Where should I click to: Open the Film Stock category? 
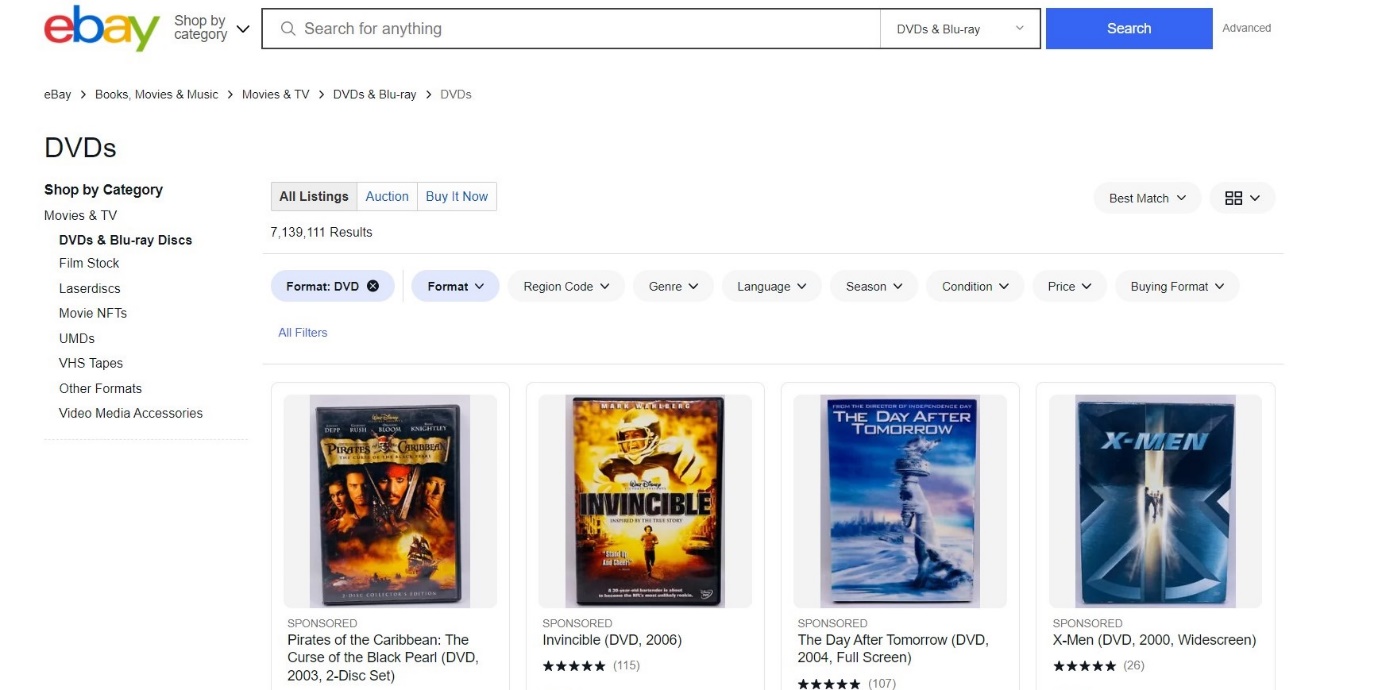coord(89,263)
